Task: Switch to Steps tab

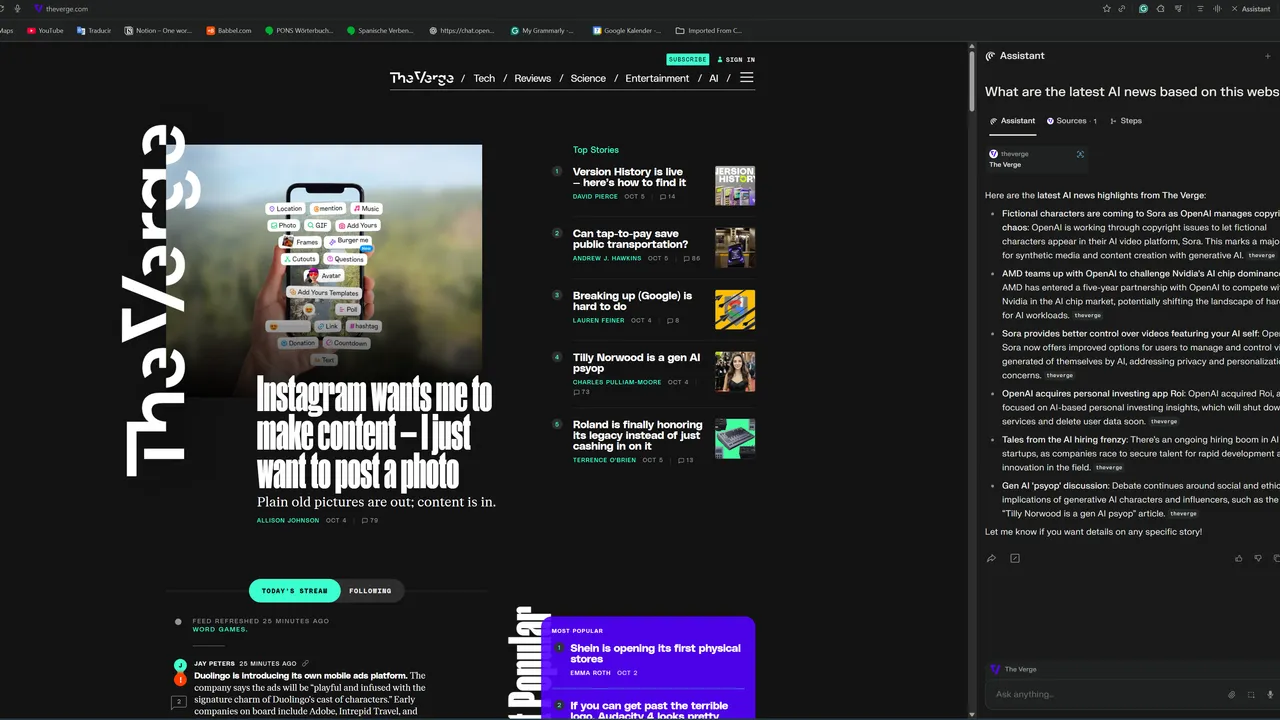Action: coord(1126,121)
